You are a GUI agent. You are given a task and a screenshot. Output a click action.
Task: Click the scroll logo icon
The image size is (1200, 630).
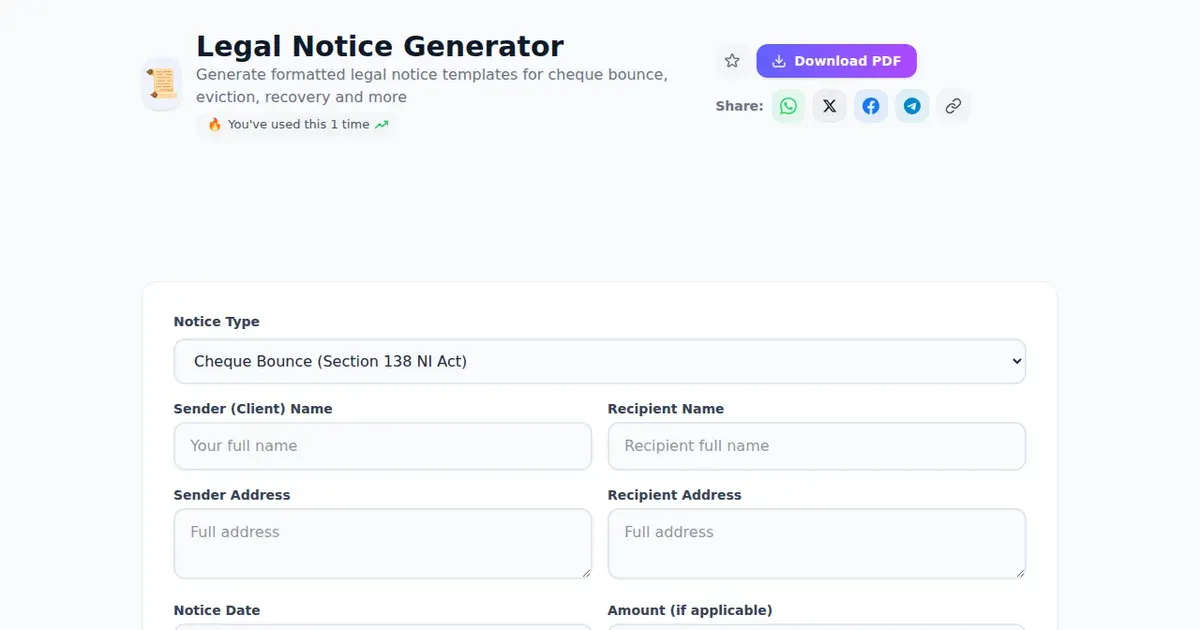click(162, 83)
